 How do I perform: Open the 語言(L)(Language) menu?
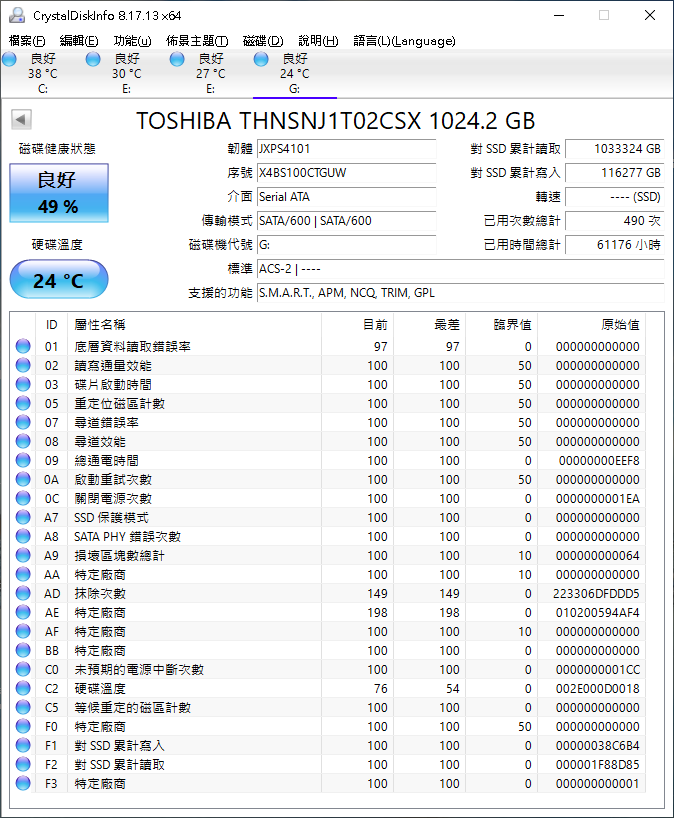click(404, 41)
